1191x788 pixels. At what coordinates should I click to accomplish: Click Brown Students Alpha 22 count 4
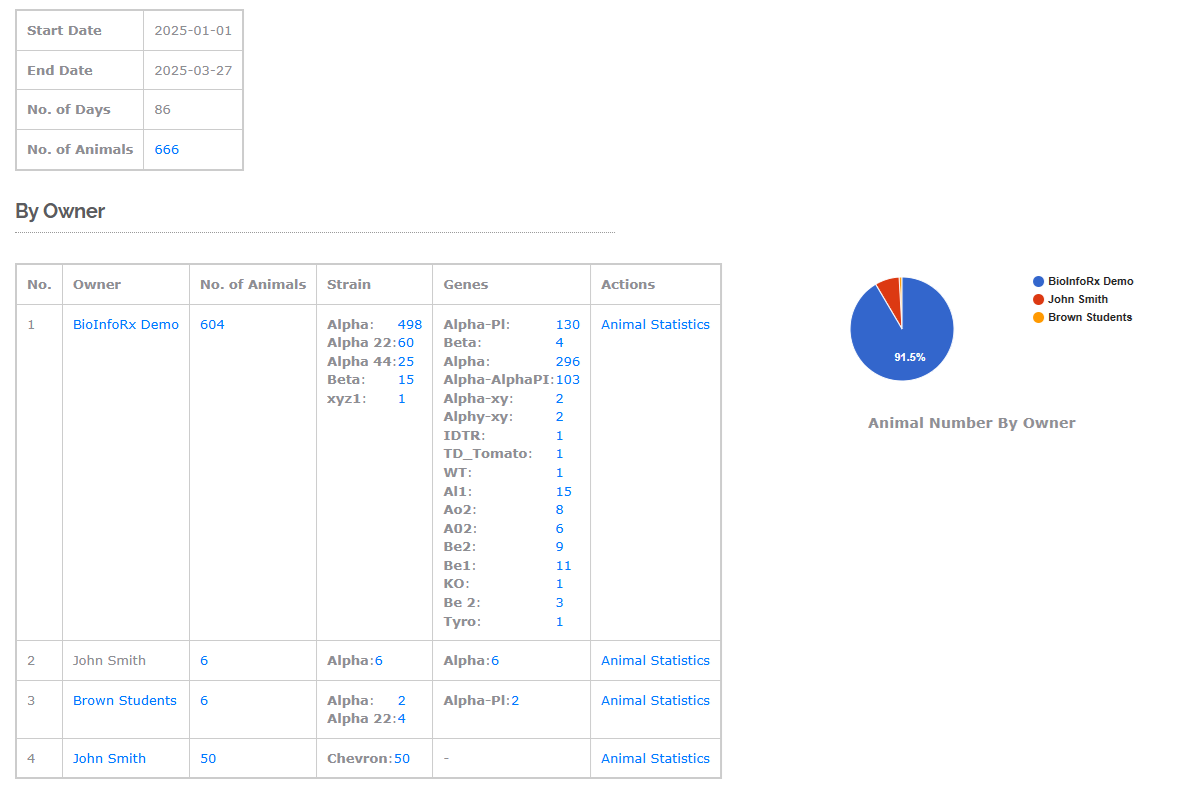point(402,718)
